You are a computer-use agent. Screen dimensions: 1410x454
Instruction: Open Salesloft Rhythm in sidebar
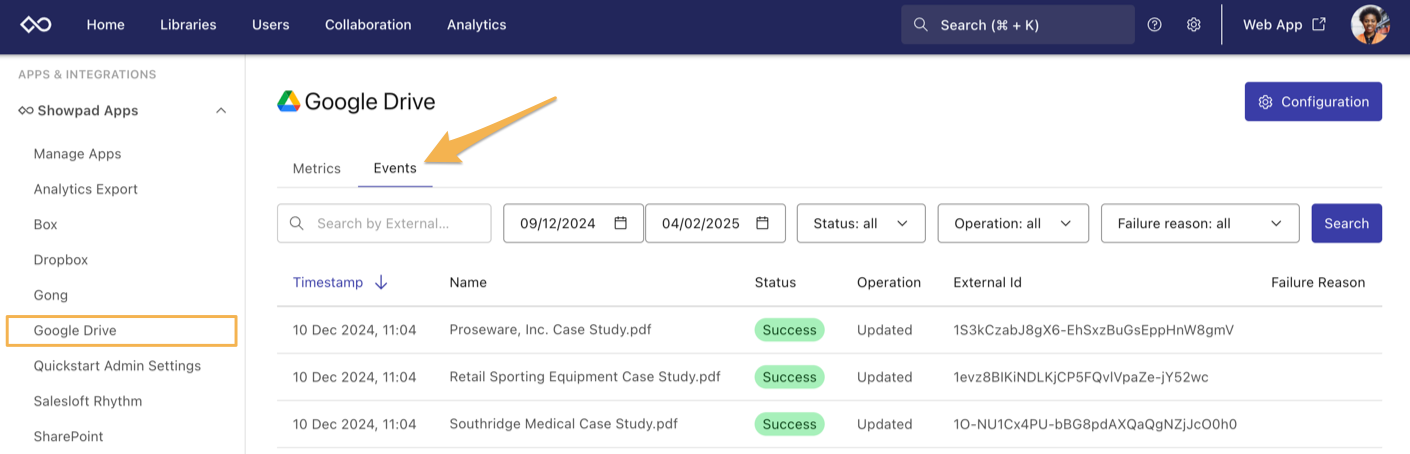tap(88, 401)
